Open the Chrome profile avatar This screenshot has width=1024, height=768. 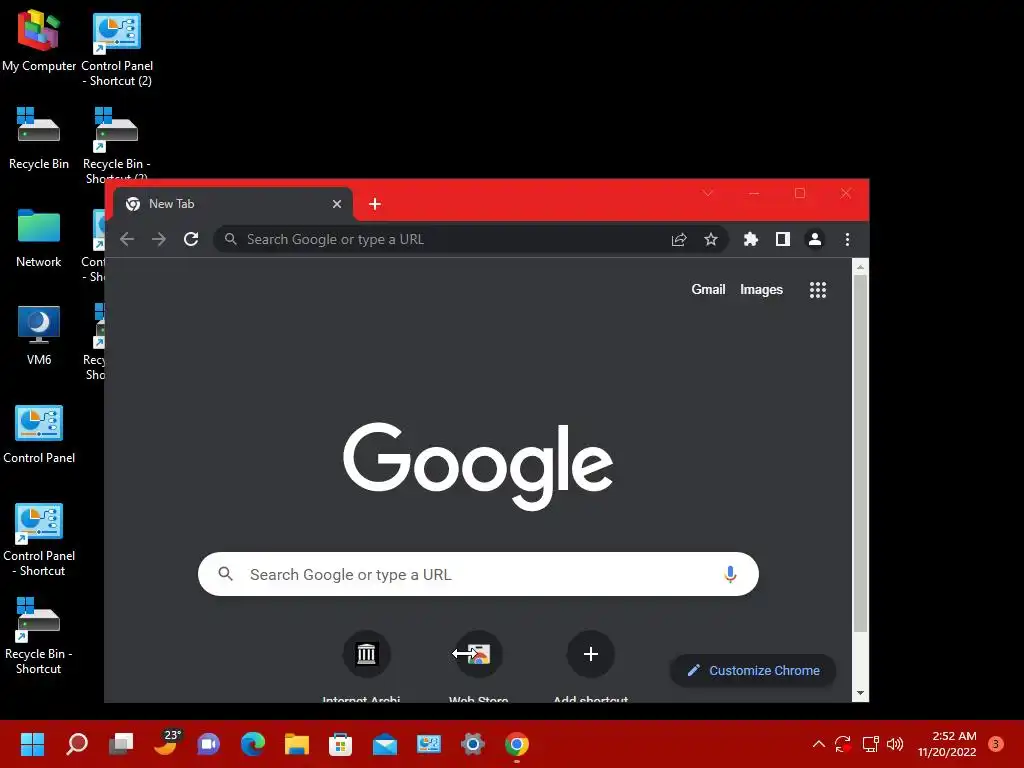(x=814, y=240)
